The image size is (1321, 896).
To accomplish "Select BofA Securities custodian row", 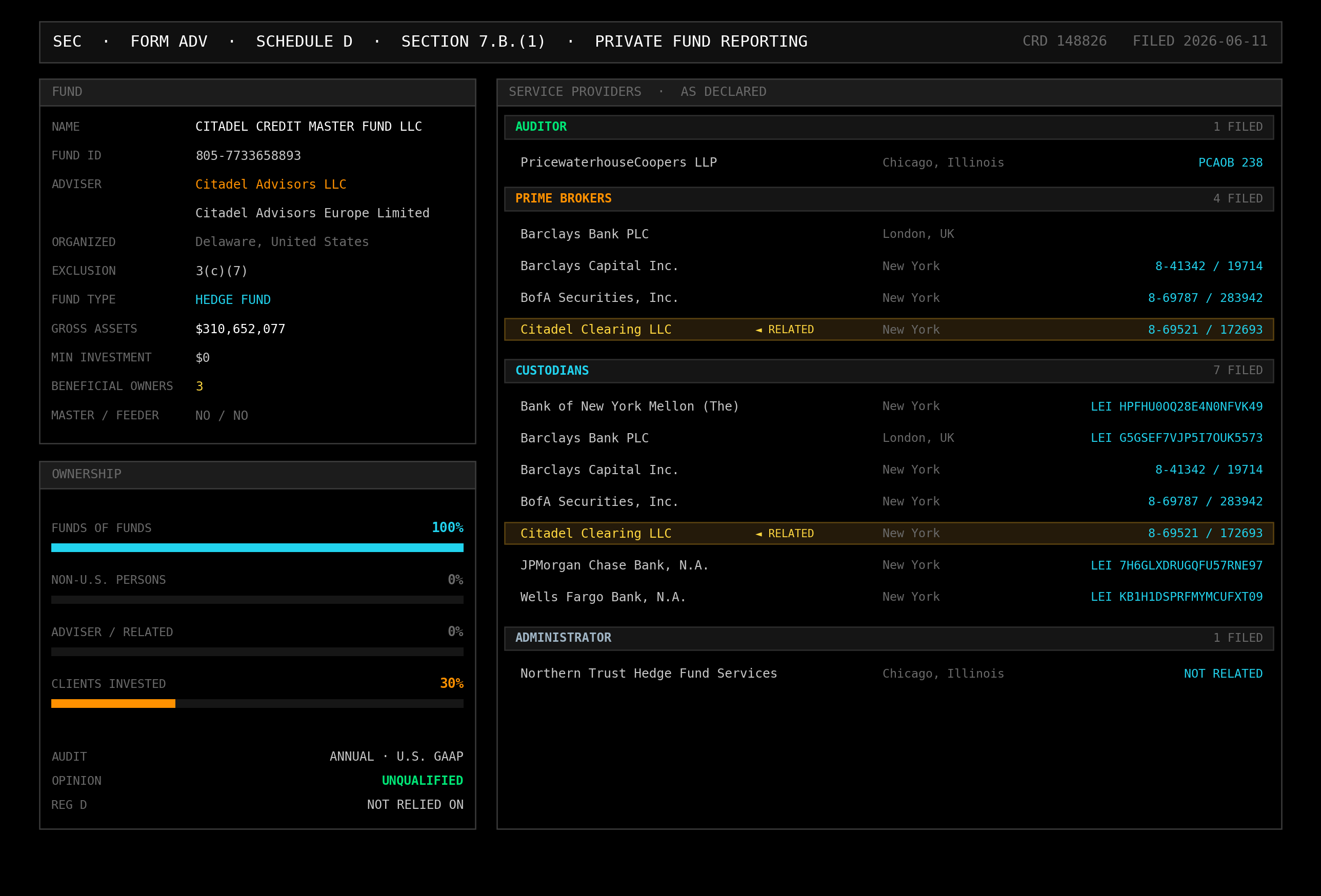I will (x=888, y=502).
